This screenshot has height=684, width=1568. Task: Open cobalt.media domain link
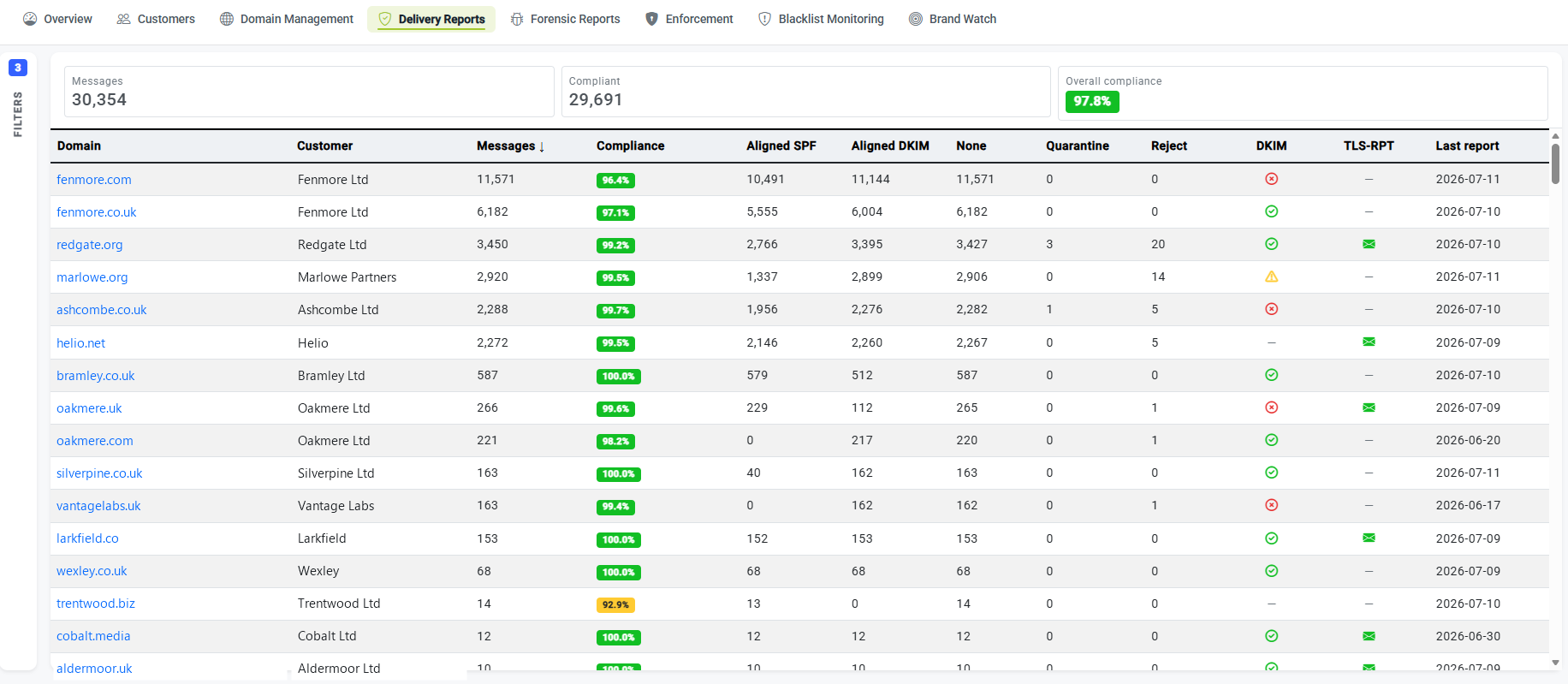93,636
